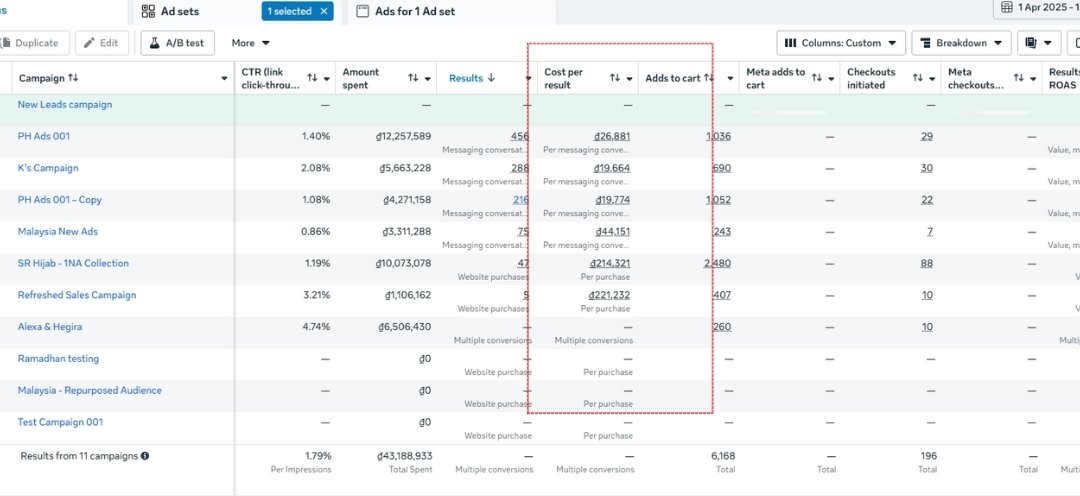This screenshot has width=1080, height=496.
Task: Sort by the Campaign column arrows
Action: 74,78
